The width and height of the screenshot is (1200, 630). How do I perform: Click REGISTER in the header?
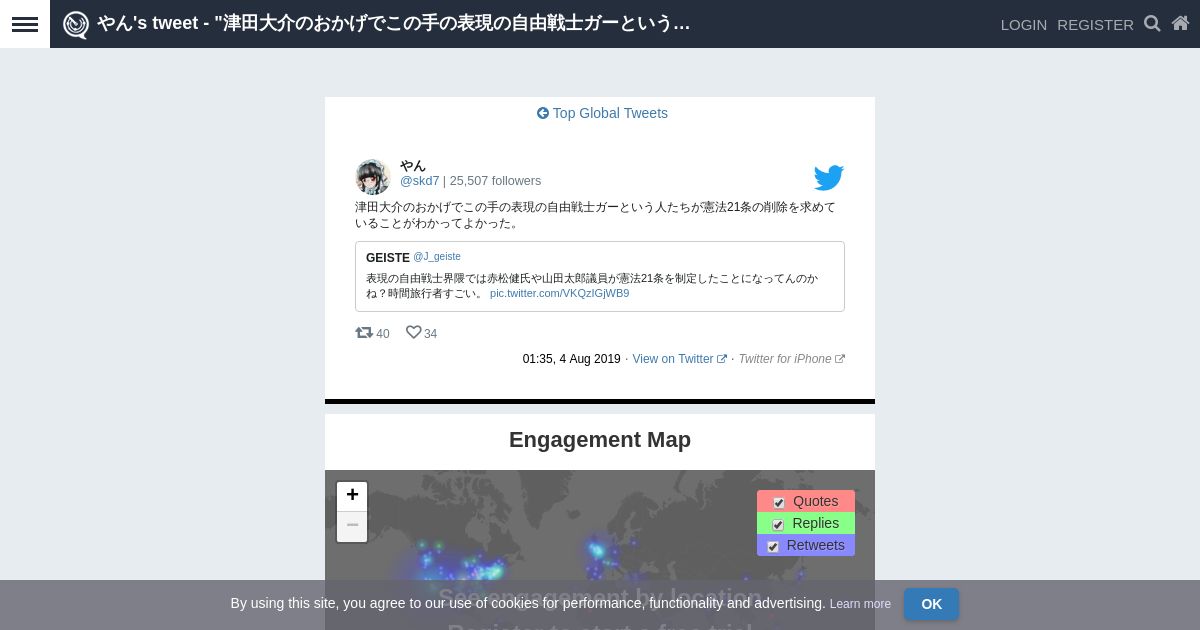(1095, 24)
